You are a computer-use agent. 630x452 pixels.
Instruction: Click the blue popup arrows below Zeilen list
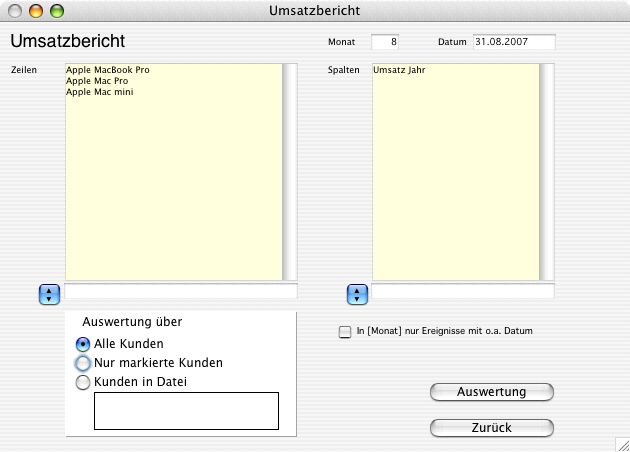[x=49, y=294]
